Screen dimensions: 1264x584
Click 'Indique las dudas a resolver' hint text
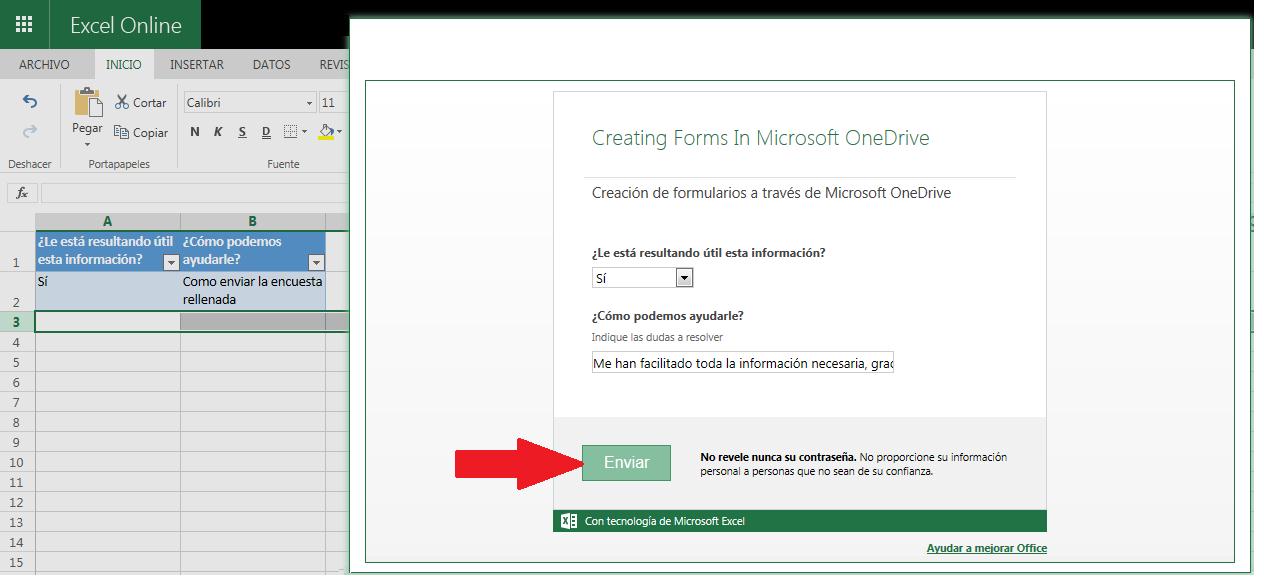click(x=657, y=337)
